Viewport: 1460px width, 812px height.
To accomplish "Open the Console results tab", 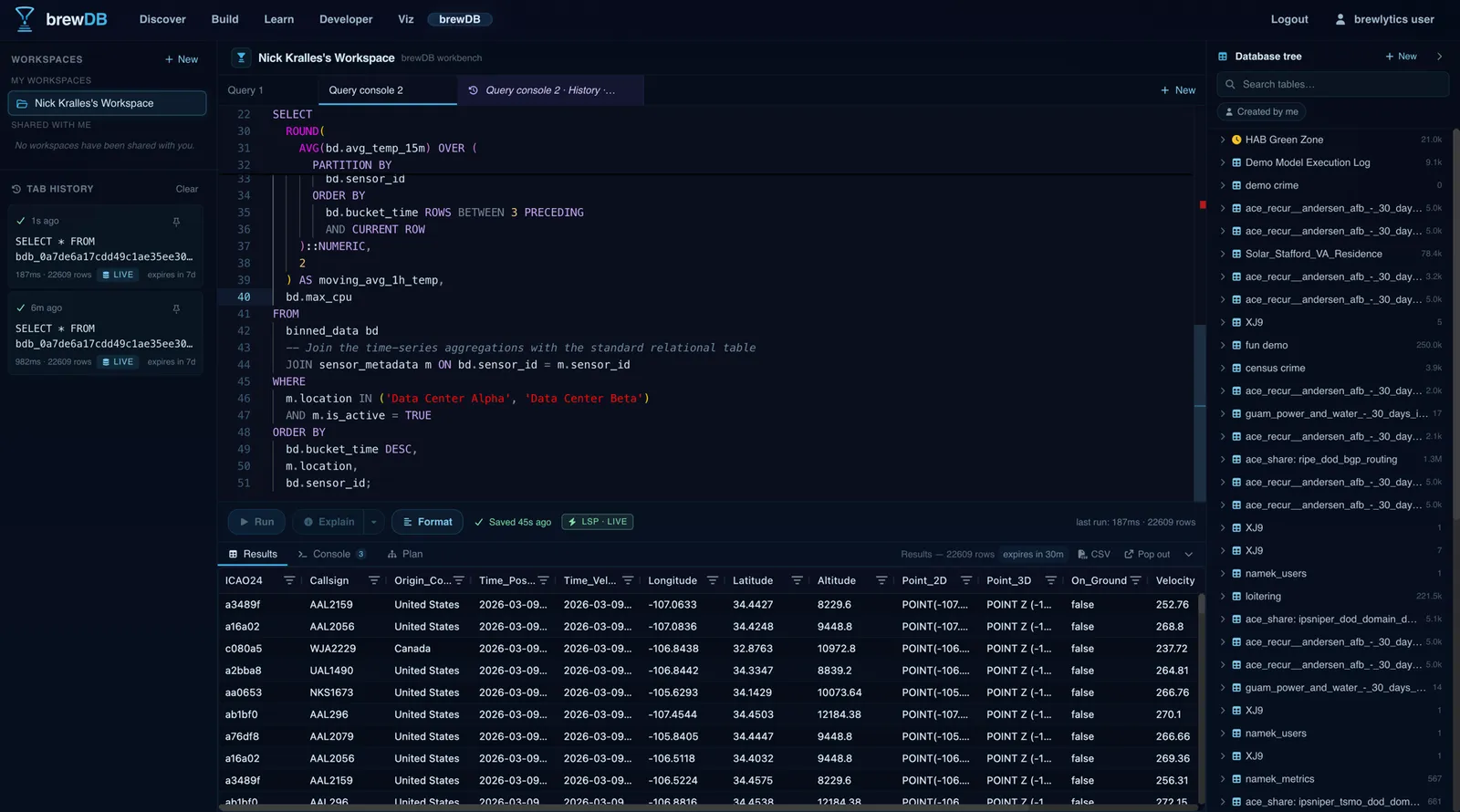I will tap(332, 554).
